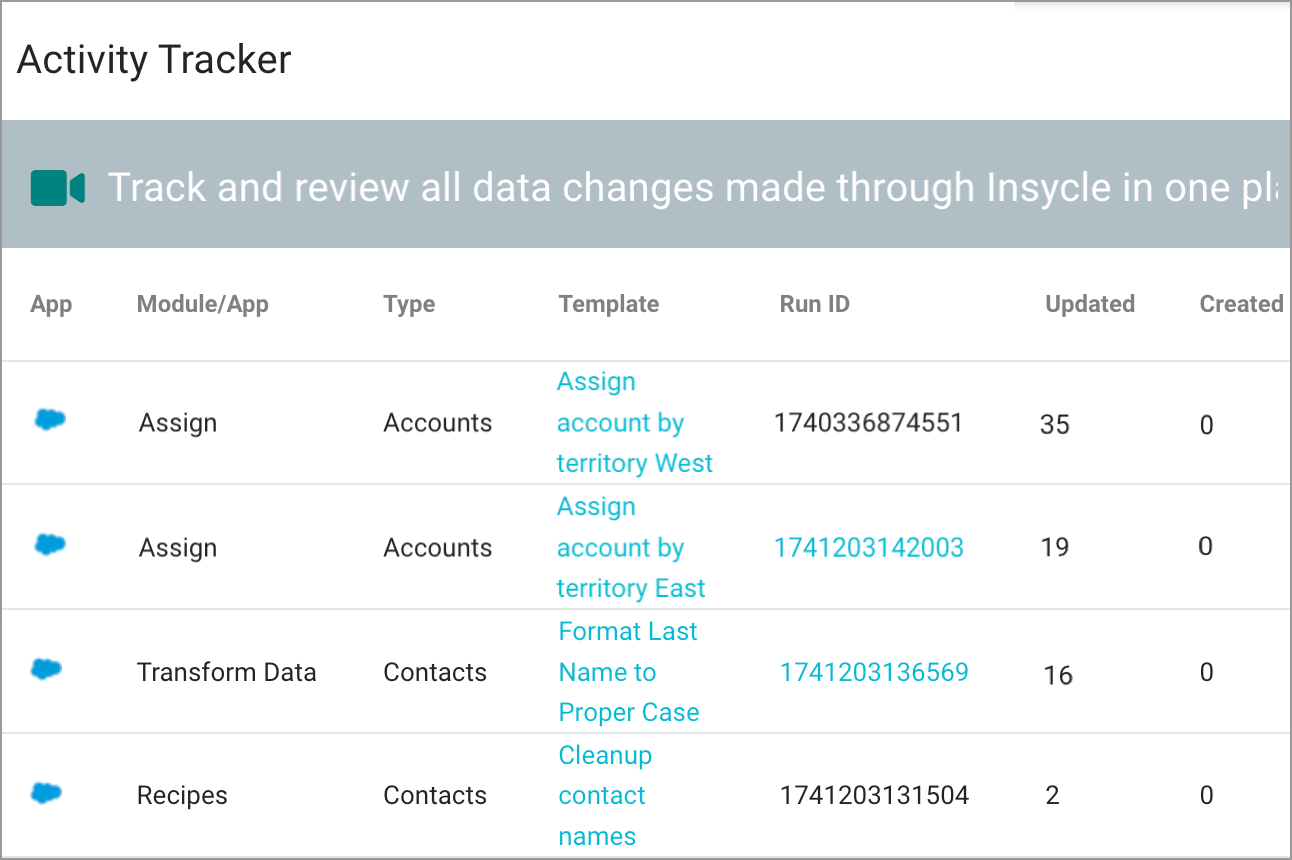This screenshot has width=1292, height=860.
Task: Open the Format Last Name to Proper Case template
Action: [x=627, y=671]
